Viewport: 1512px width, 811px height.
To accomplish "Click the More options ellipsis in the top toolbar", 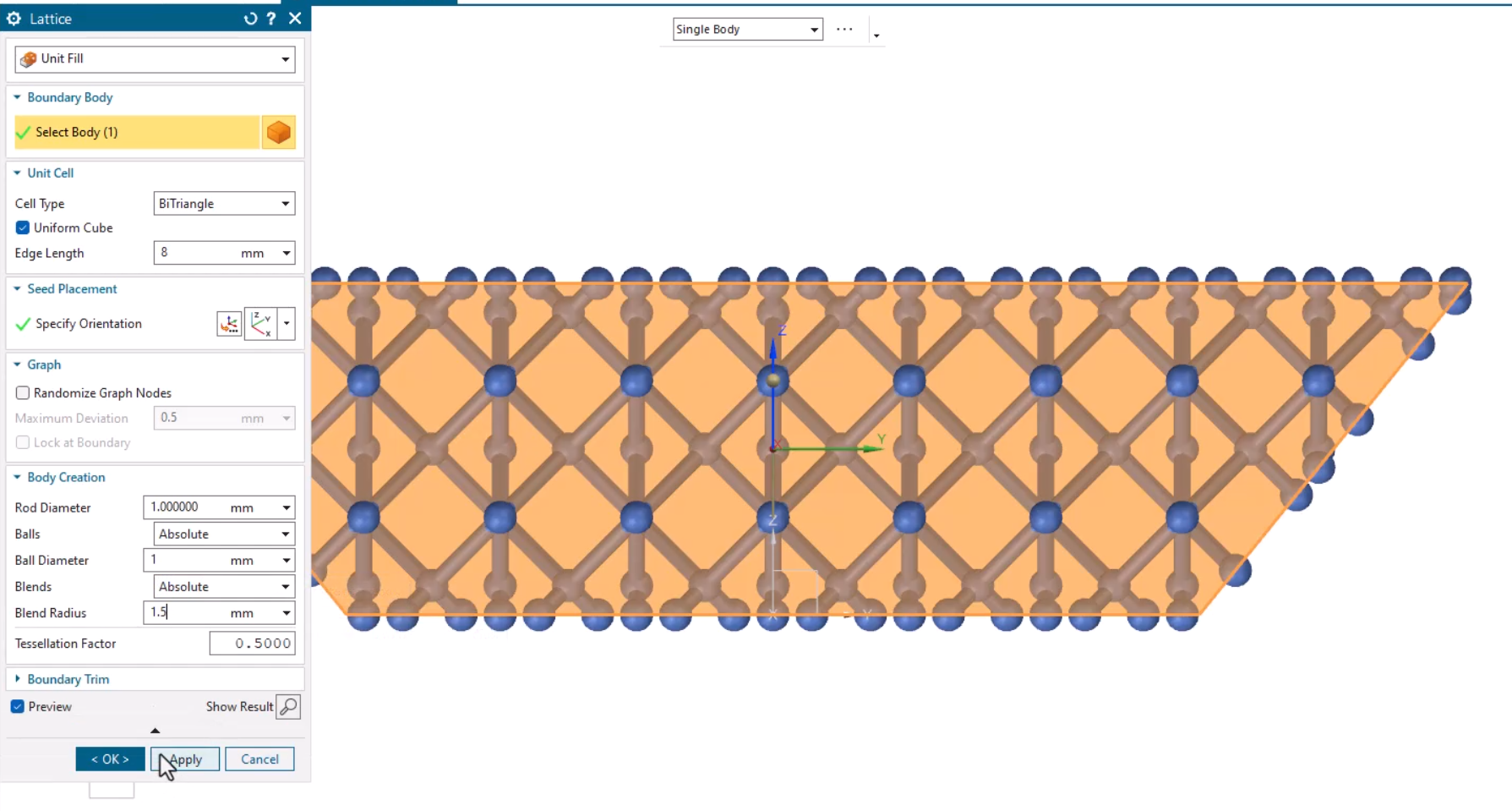I will click(843, 28).
